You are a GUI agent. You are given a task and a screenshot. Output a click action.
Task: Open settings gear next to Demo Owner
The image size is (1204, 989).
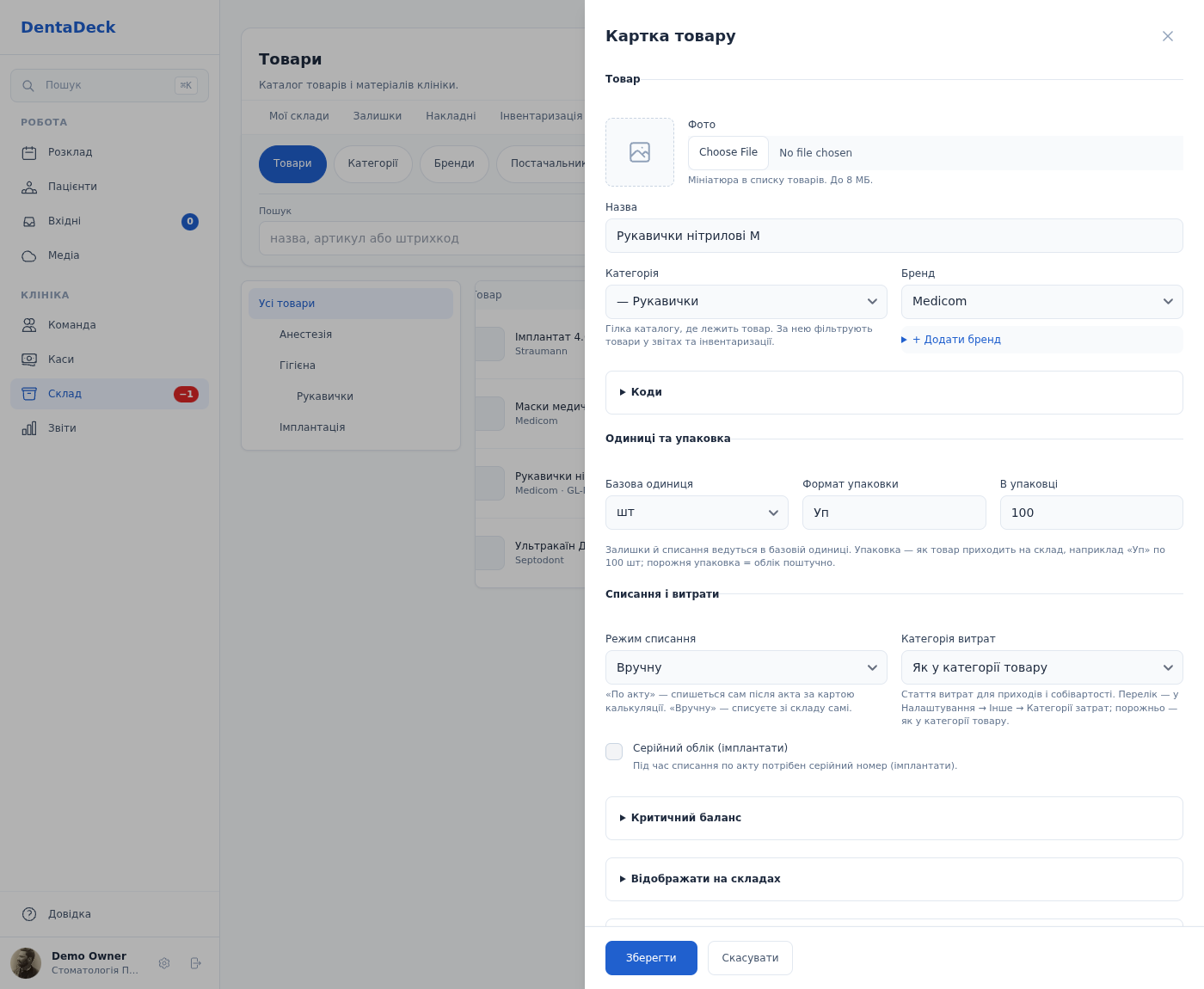pos(164,963)
